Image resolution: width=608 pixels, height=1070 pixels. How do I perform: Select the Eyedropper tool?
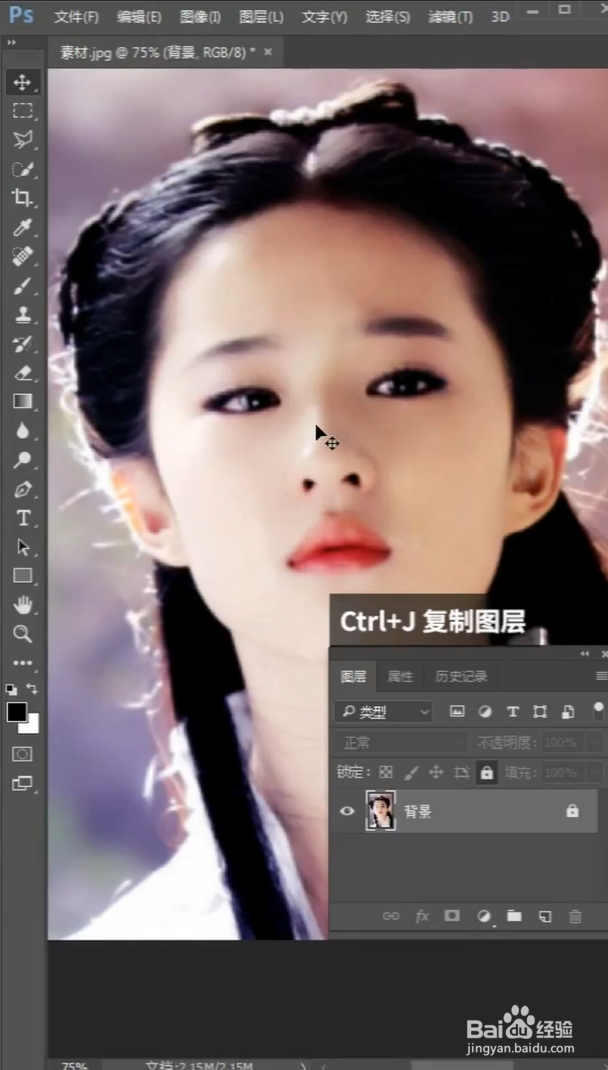[23, 227]
